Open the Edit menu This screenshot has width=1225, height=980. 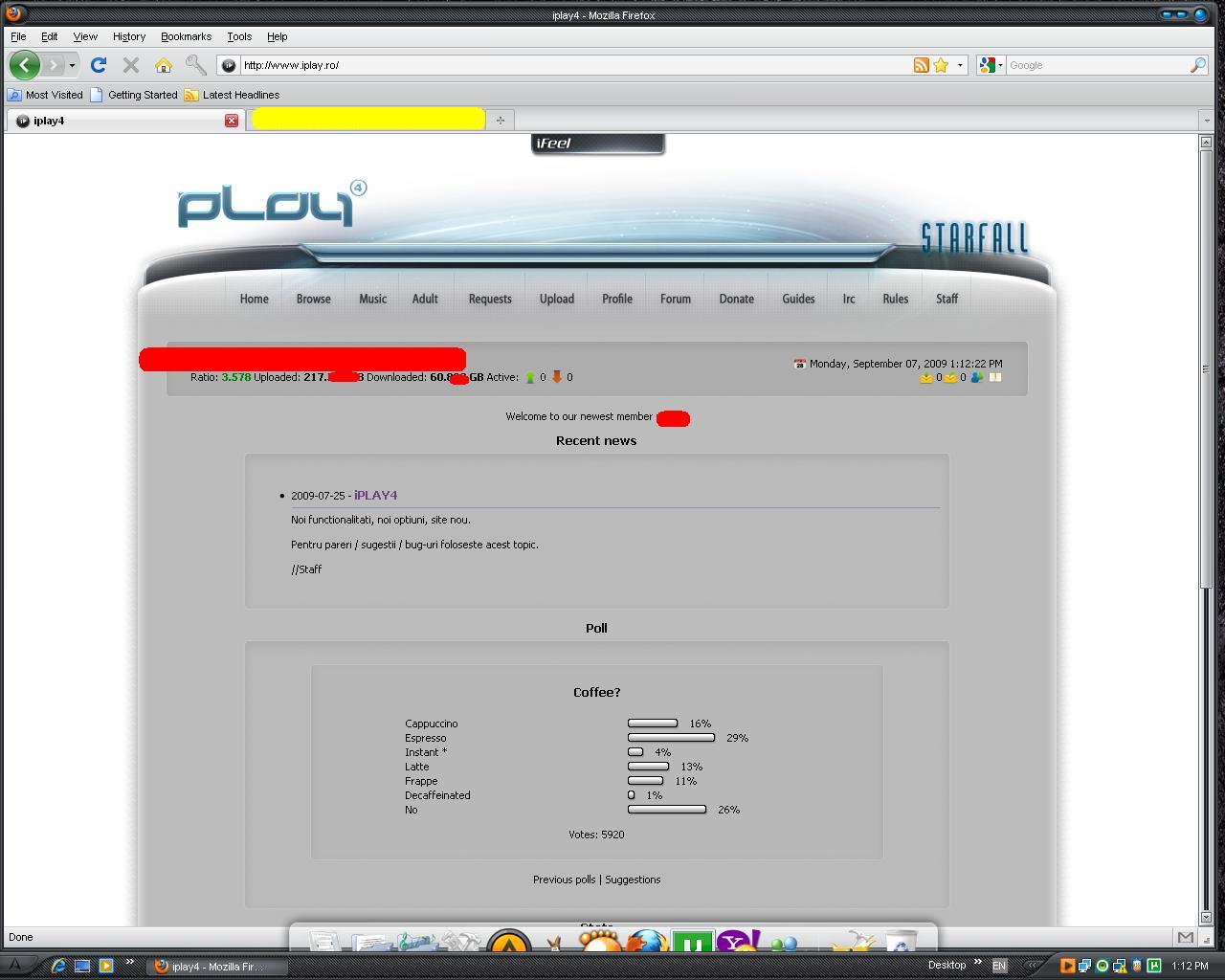[49, 36]
